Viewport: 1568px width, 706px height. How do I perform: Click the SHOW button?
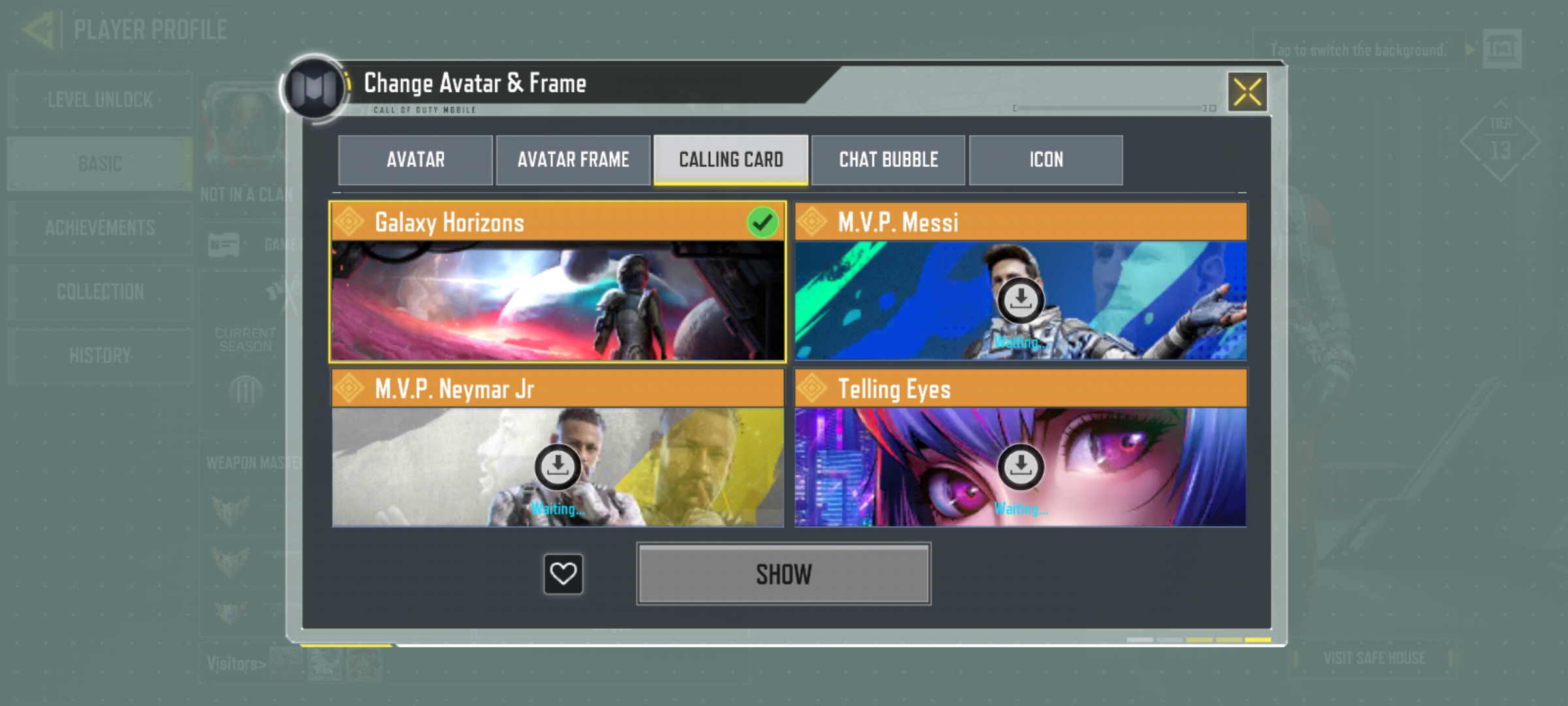[x=784, y=574]
